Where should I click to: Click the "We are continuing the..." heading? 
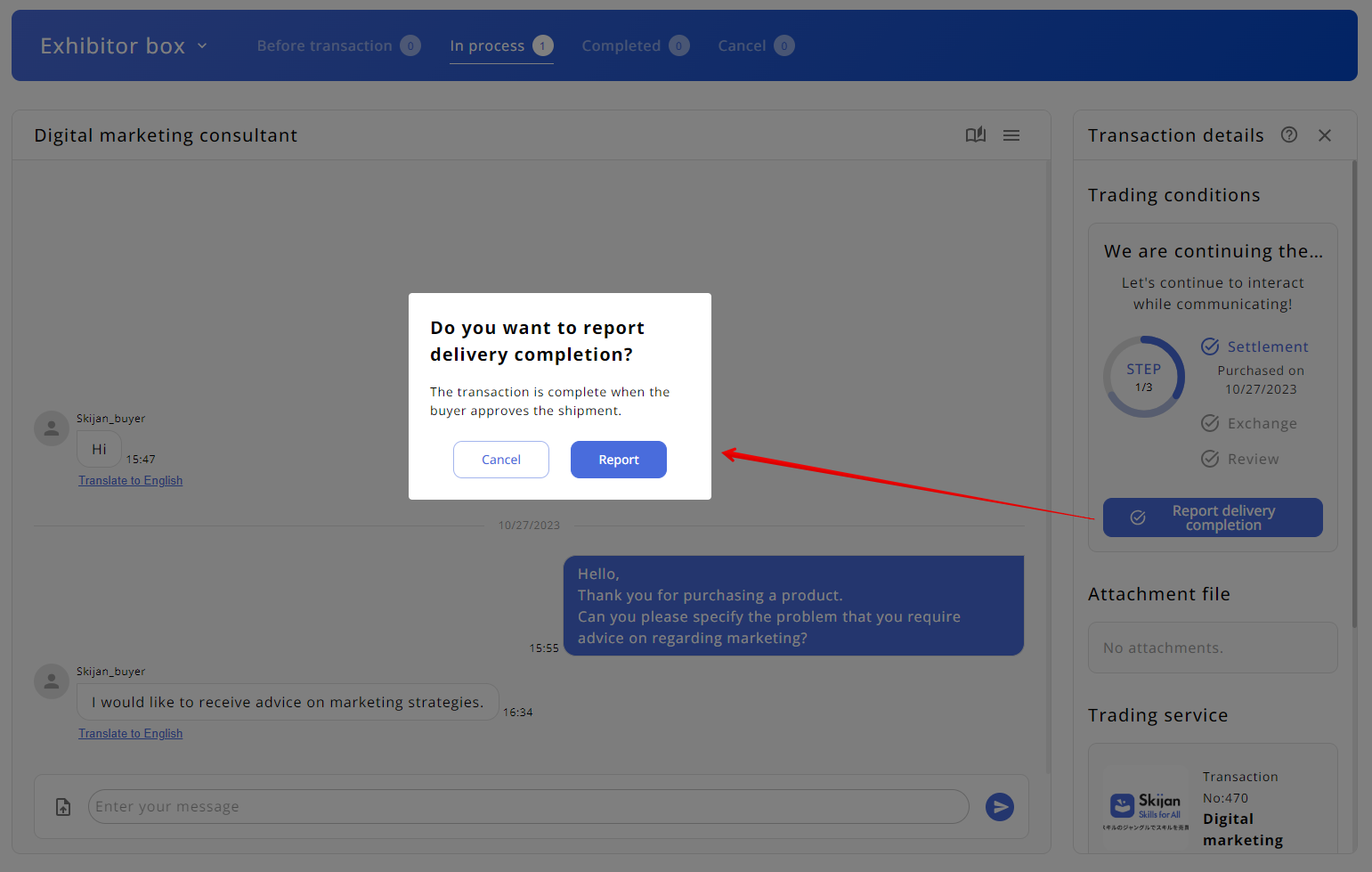1214,251
